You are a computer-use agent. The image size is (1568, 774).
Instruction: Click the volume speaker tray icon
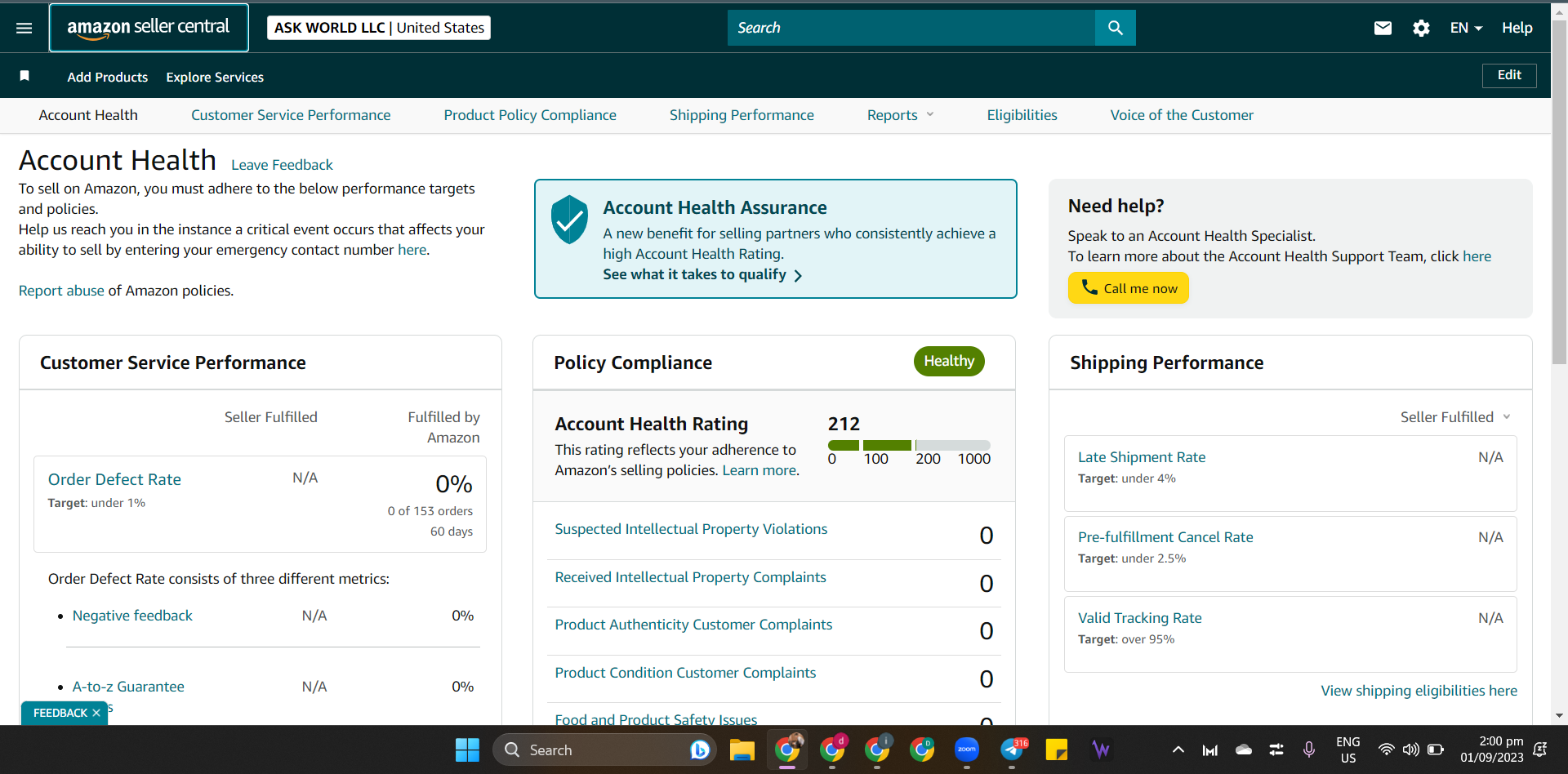[x=1410, y=750]
